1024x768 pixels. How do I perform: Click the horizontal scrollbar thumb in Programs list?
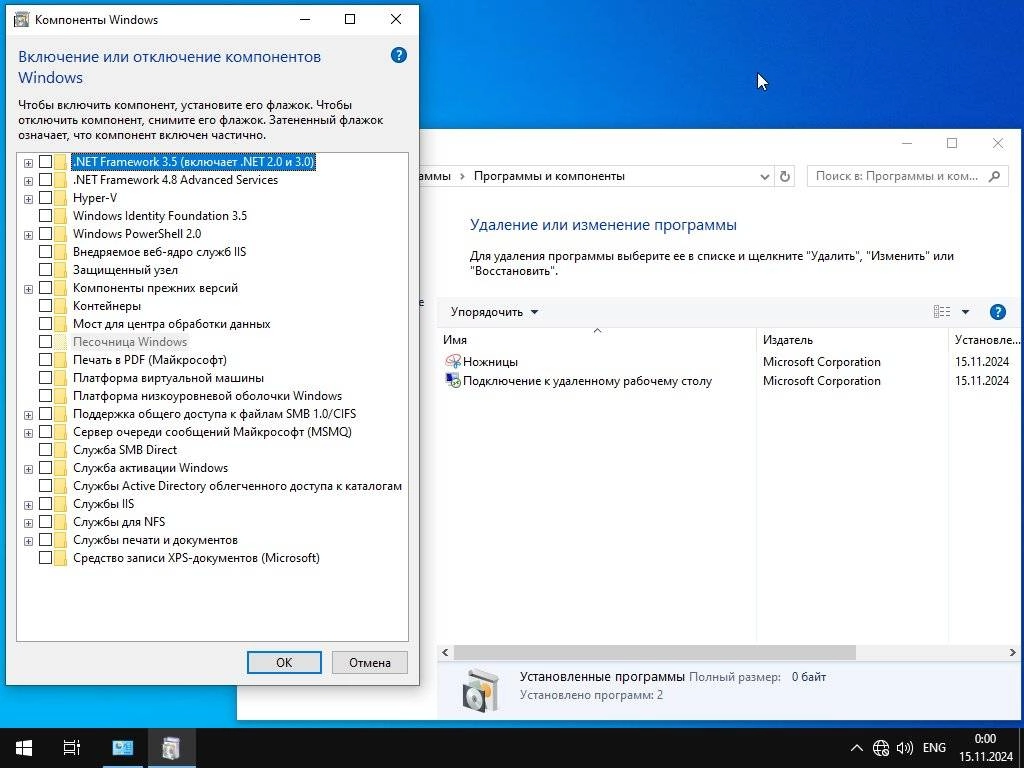tap(654, 652)
